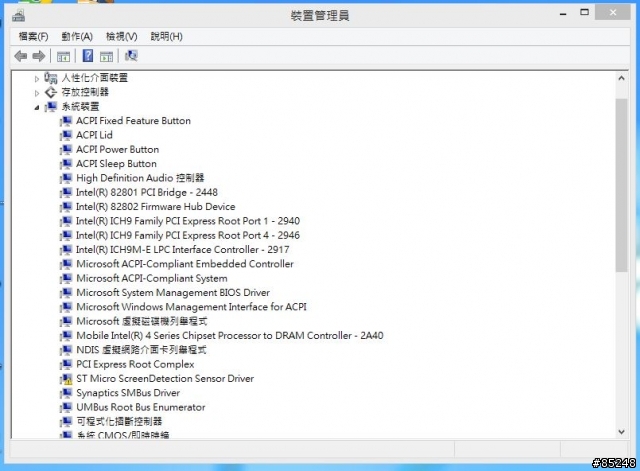640x471 pixels.
Task: Select ST Micro ScreenDetection Sensor Driver
Action: coord(165,378)
